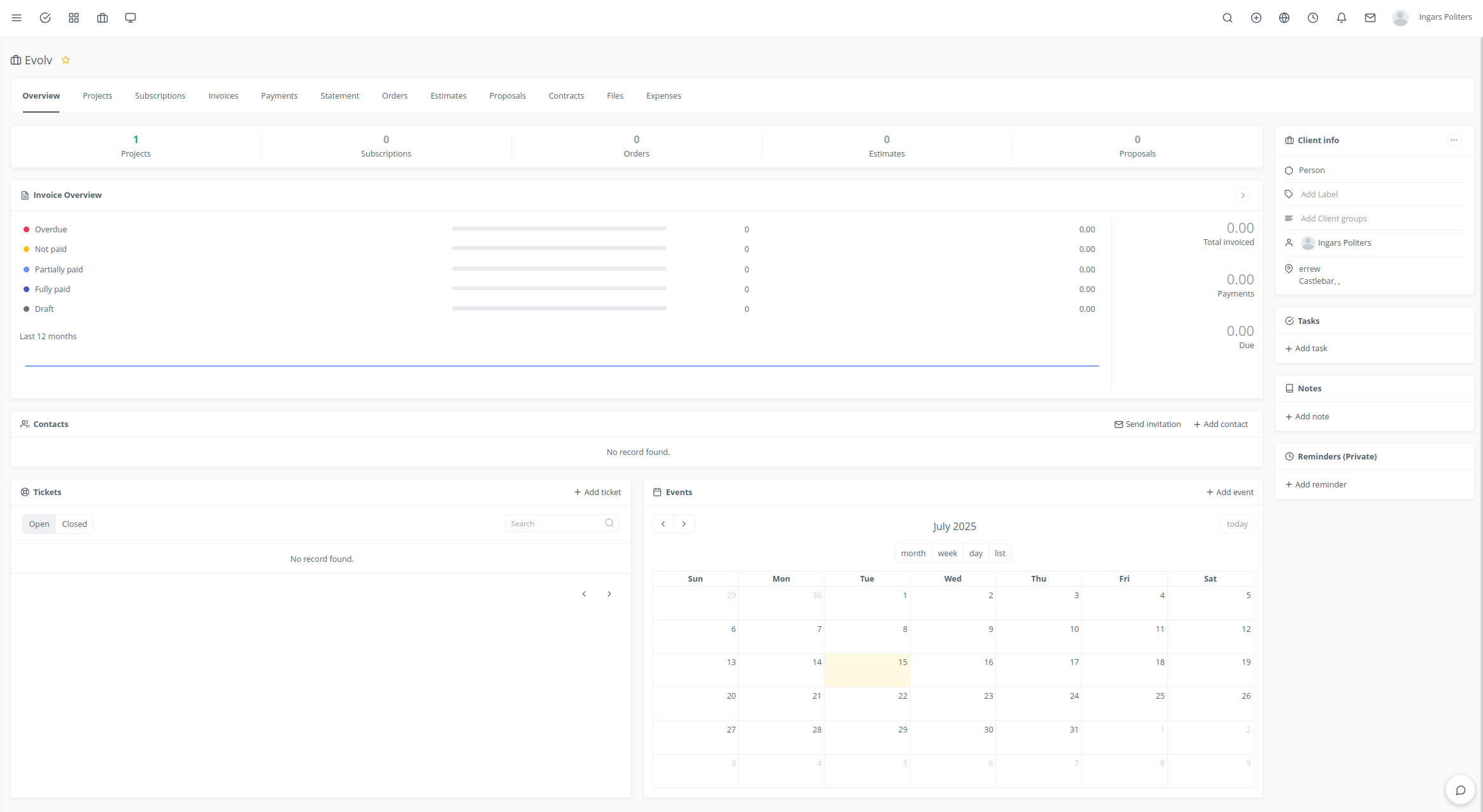1483x812 pixels.
Task: Click the recent activity clock icon
Action: tap(1312, 18)
